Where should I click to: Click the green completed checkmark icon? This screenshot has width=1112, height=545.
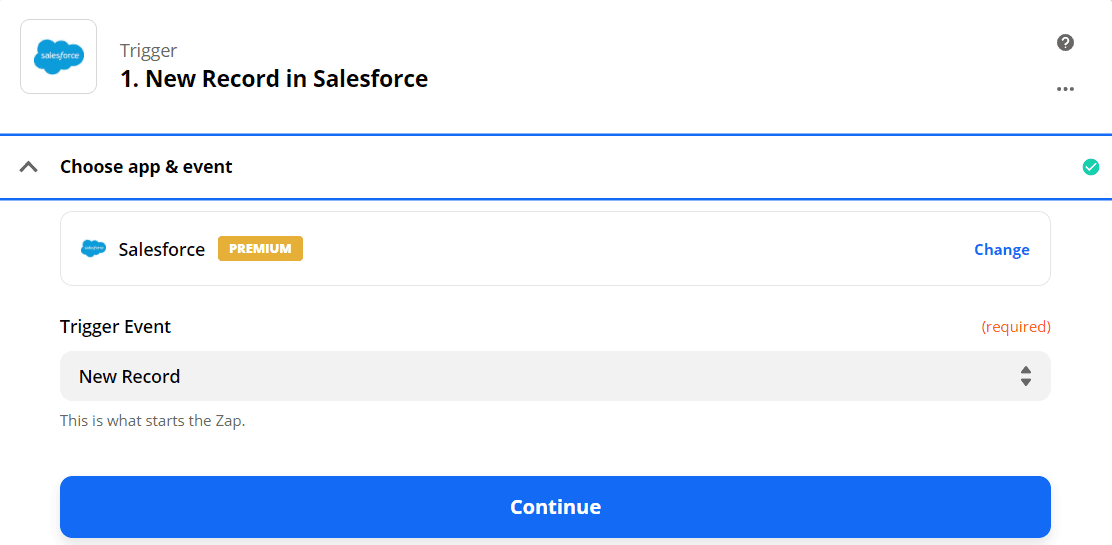[1091, 167]
